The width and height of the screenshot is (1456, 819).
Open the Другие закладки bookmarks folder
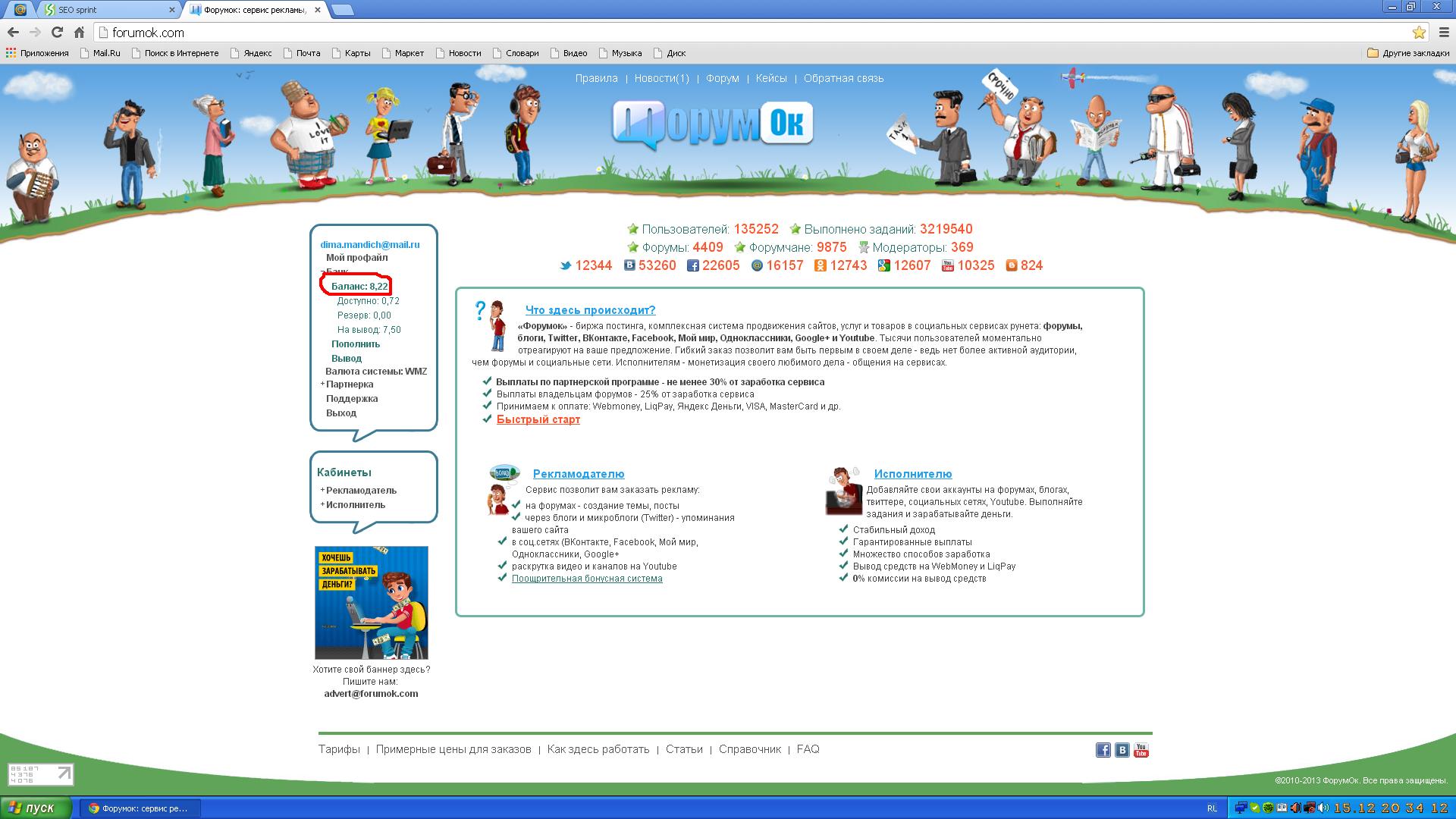pyautogui.click(x=1408, y=53)
